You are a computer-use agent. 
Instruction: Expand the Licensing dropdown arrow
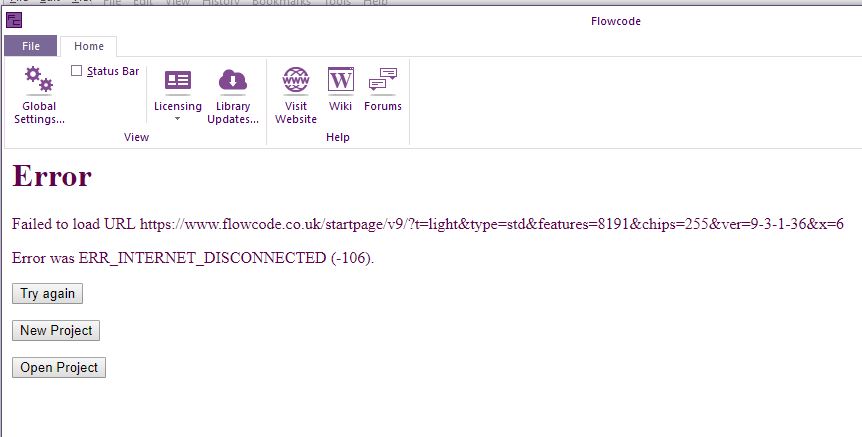click(x=178, y=119)
